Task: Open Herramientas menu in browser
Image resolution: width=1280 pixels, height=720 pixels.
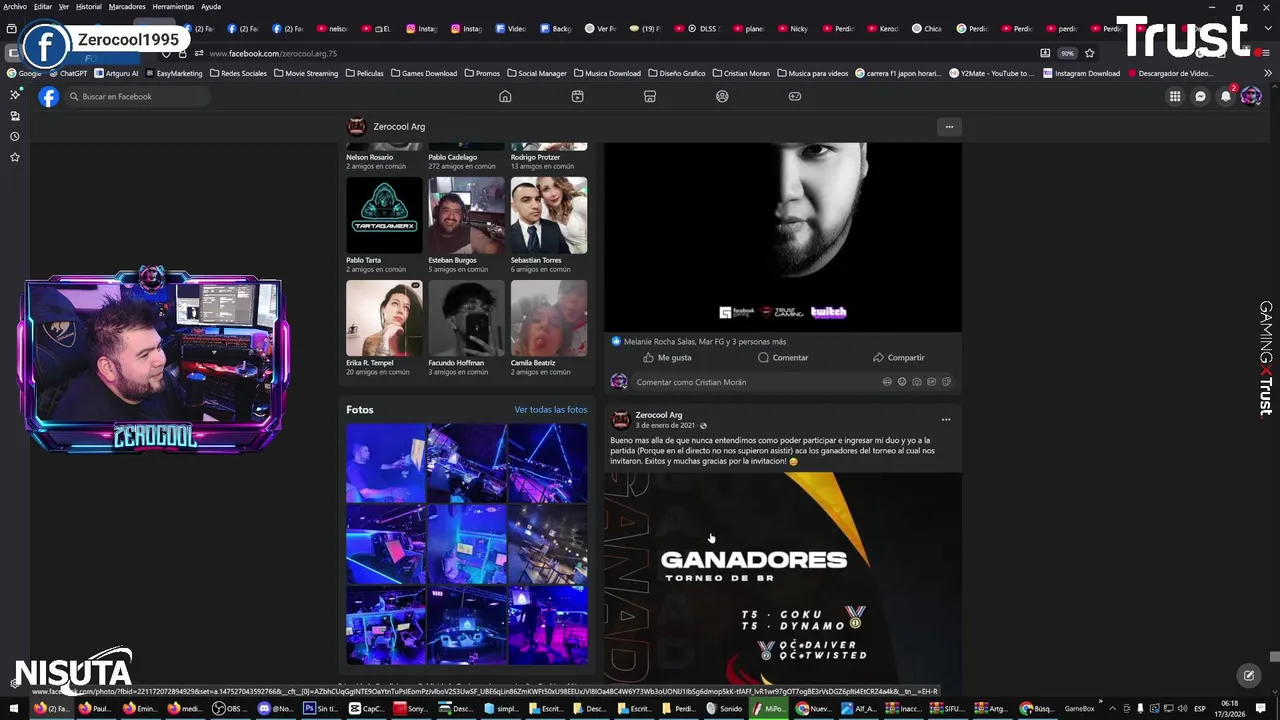Action: tap(173, 6)
